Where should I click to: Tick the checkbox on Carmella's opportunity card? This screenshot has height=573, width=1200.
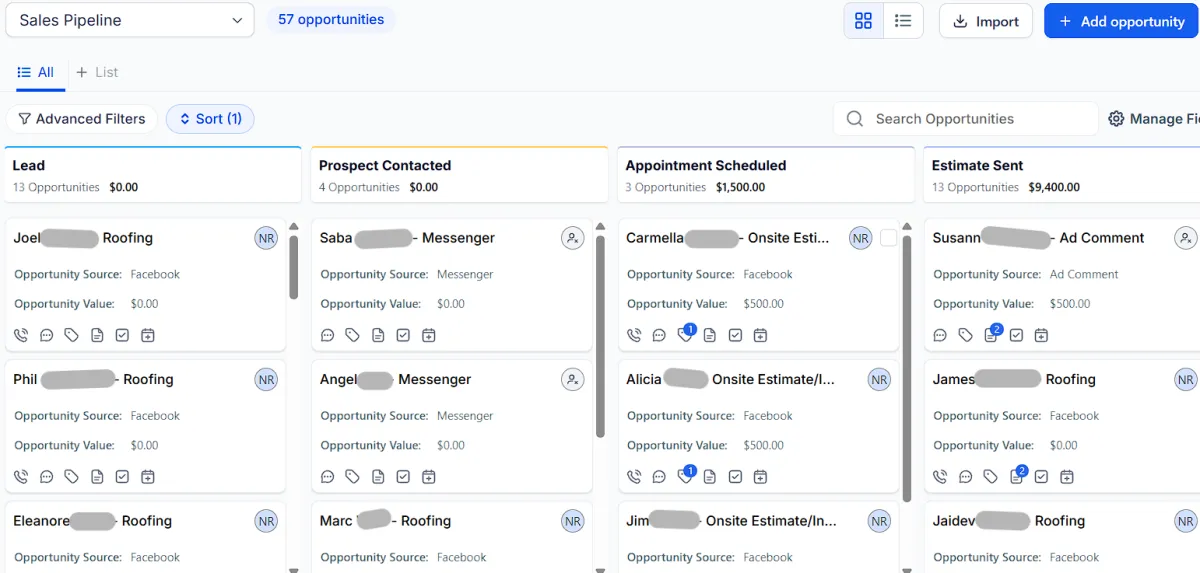click(889, 238)
